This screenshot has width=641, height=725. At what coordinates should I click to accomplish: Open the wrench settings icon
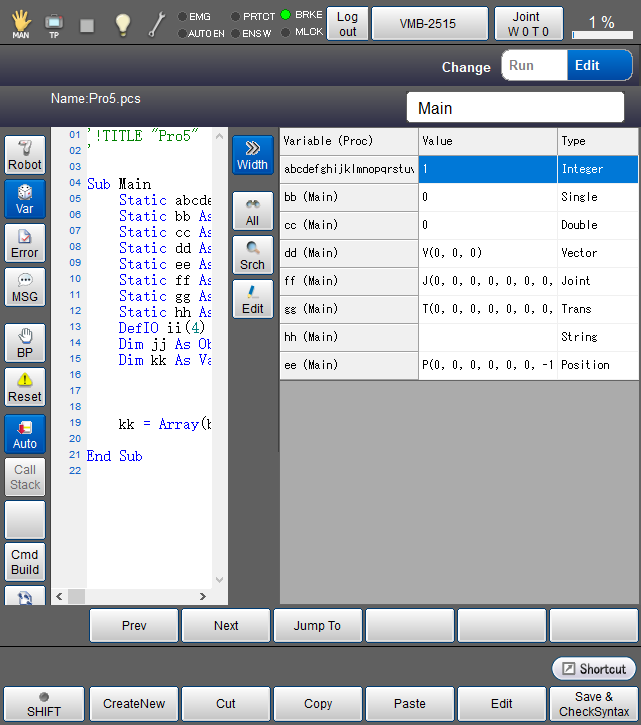157,24
